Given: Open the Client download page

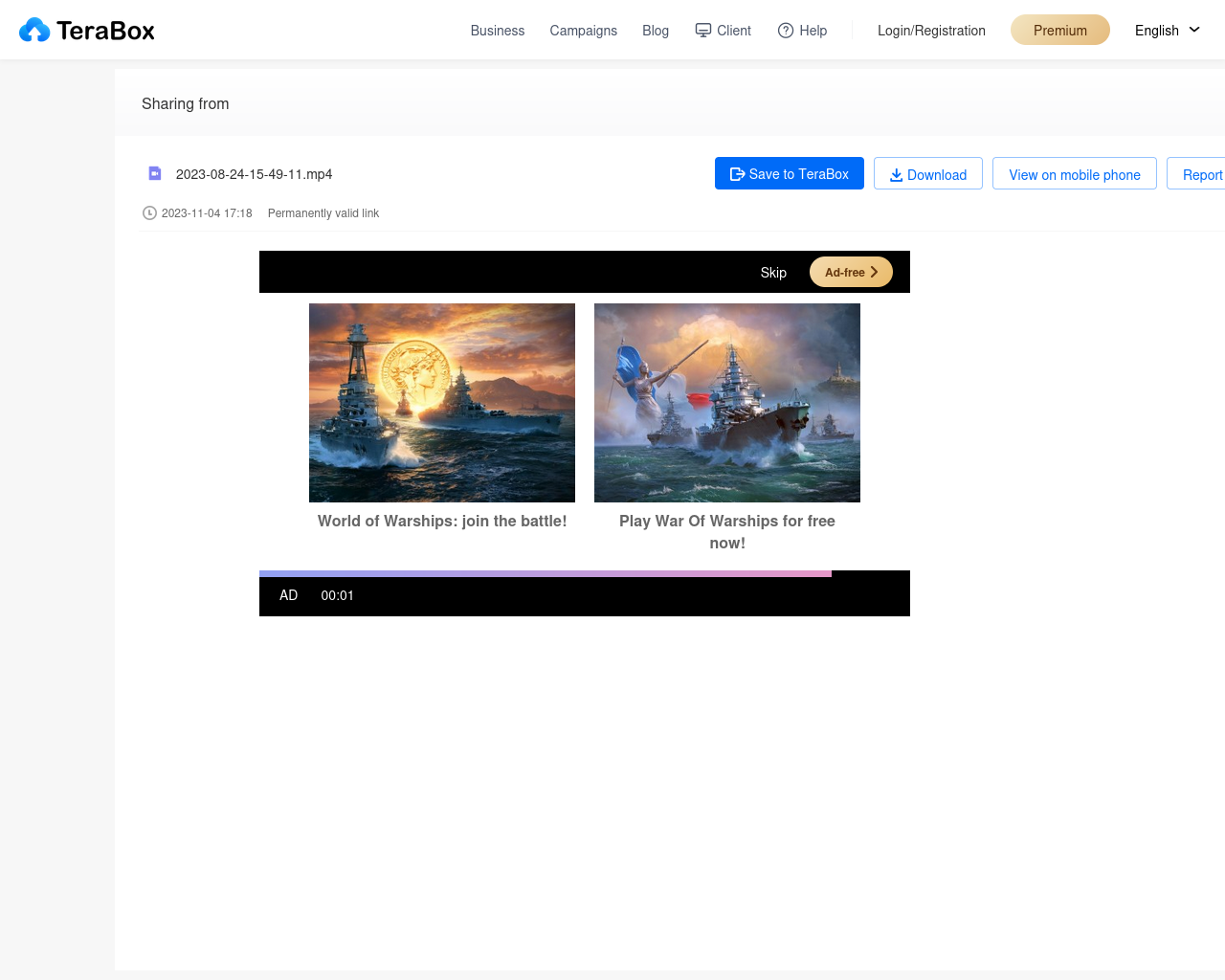Looking at the screenshot, I should click(724, 31).
